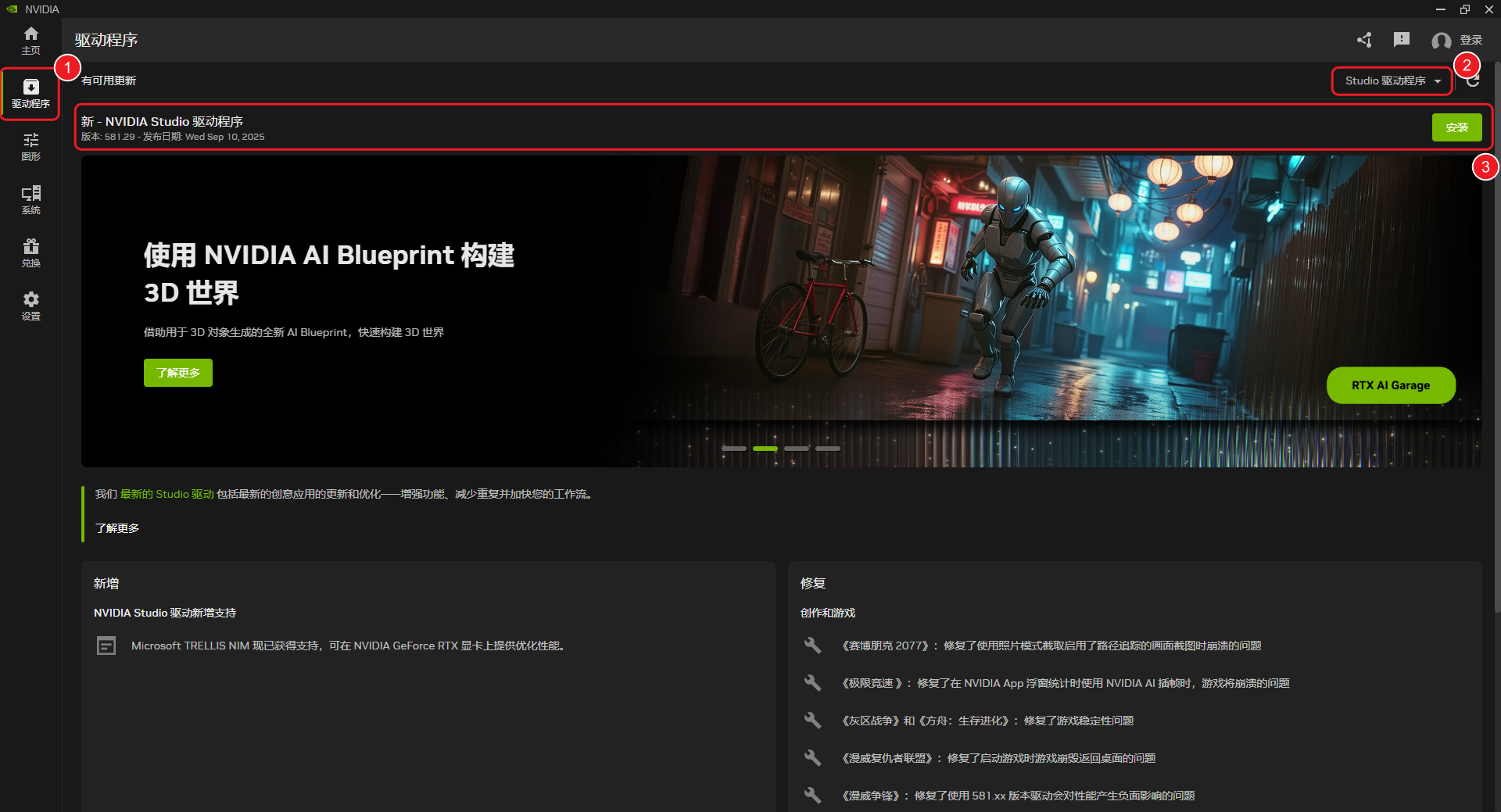The image size is (1501, 812).
Task: Select the first banner carousel indicator
Action: point(734,449)
